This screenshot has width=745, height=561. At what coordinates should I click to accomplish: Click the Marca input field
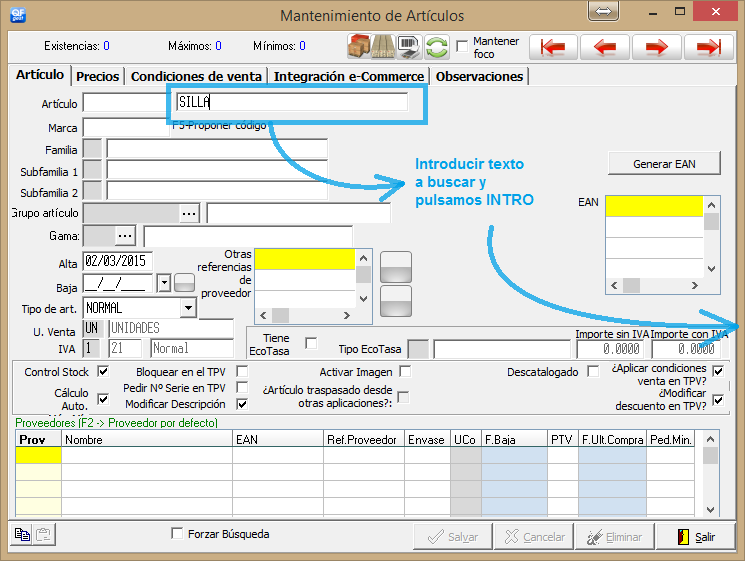(125, 127)
